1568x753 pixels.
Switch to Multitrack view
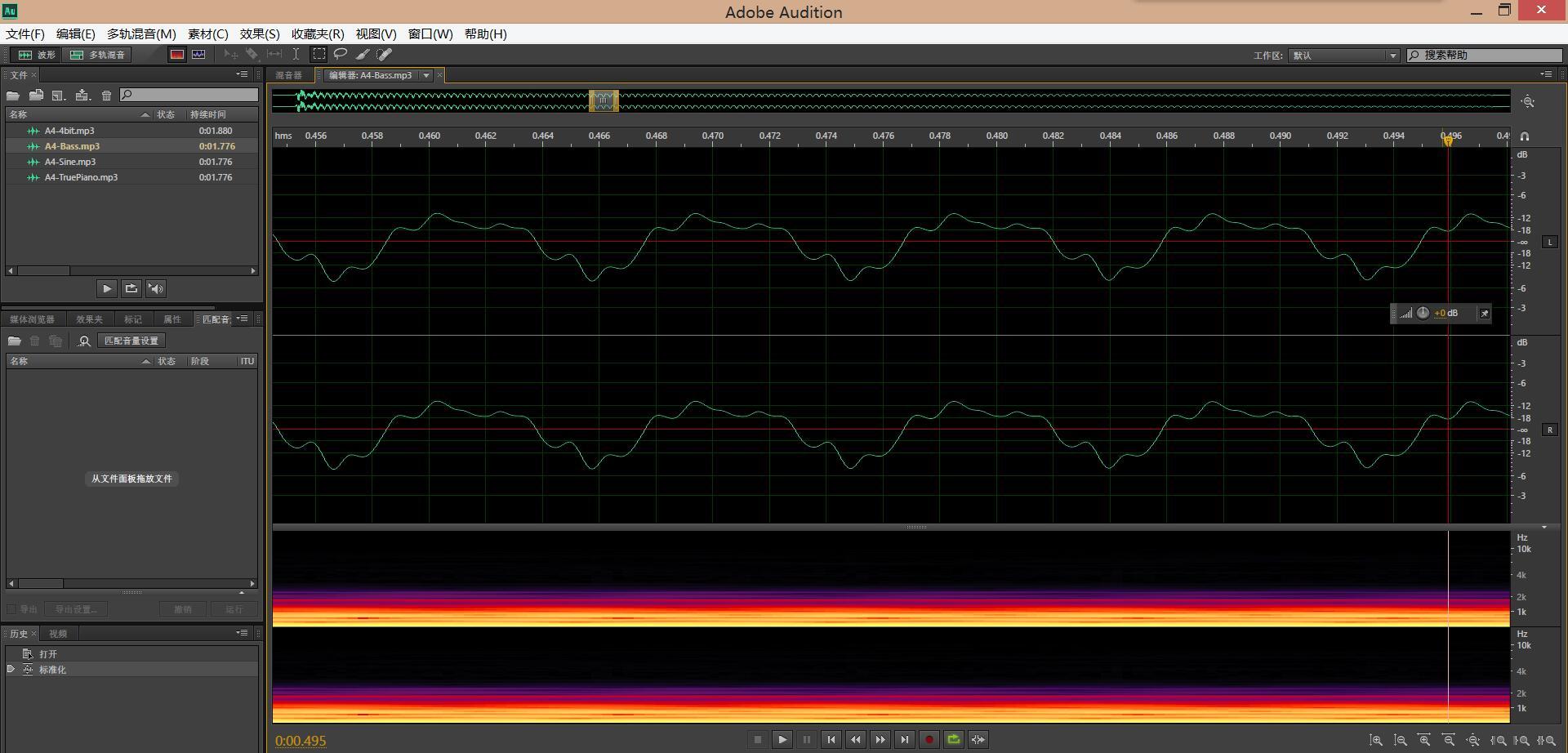tap(97, 55)
